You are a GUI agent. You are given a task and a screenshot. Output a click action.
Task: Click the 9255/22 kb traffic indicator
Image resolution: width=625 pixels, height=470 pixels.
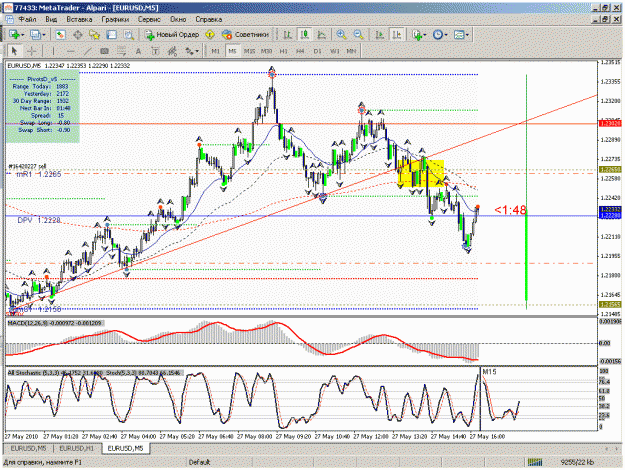pyautogui.click(x=577, y=462)
